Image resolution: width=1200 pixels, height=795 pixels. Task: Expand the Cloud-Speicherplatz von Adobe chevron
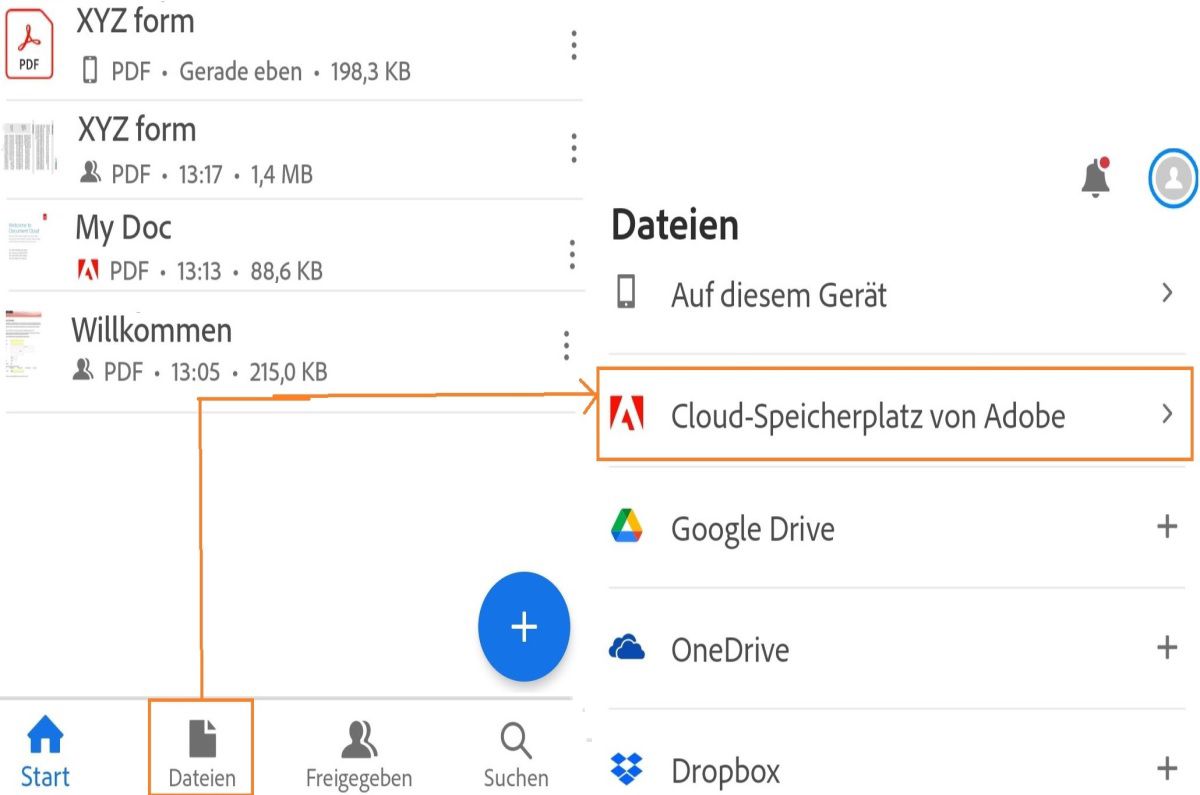coord(1166,414)
